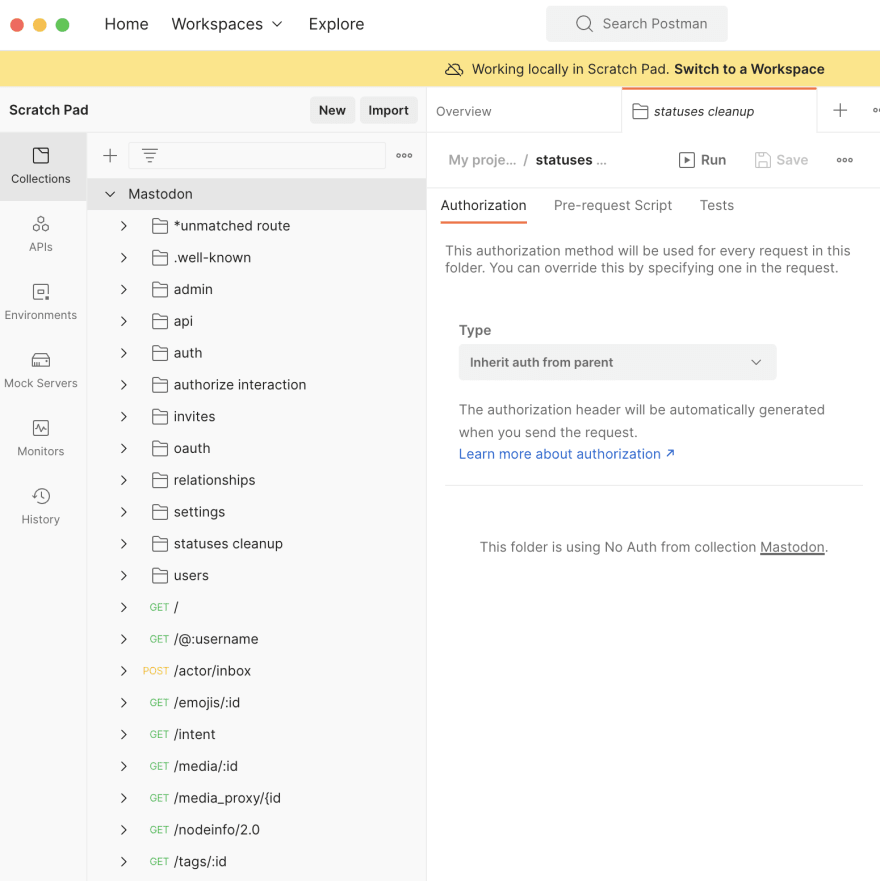The height and width of the screenshot is (881, 880).
Task: Expand the oauth folder chevron
Action: coord(124,448)
